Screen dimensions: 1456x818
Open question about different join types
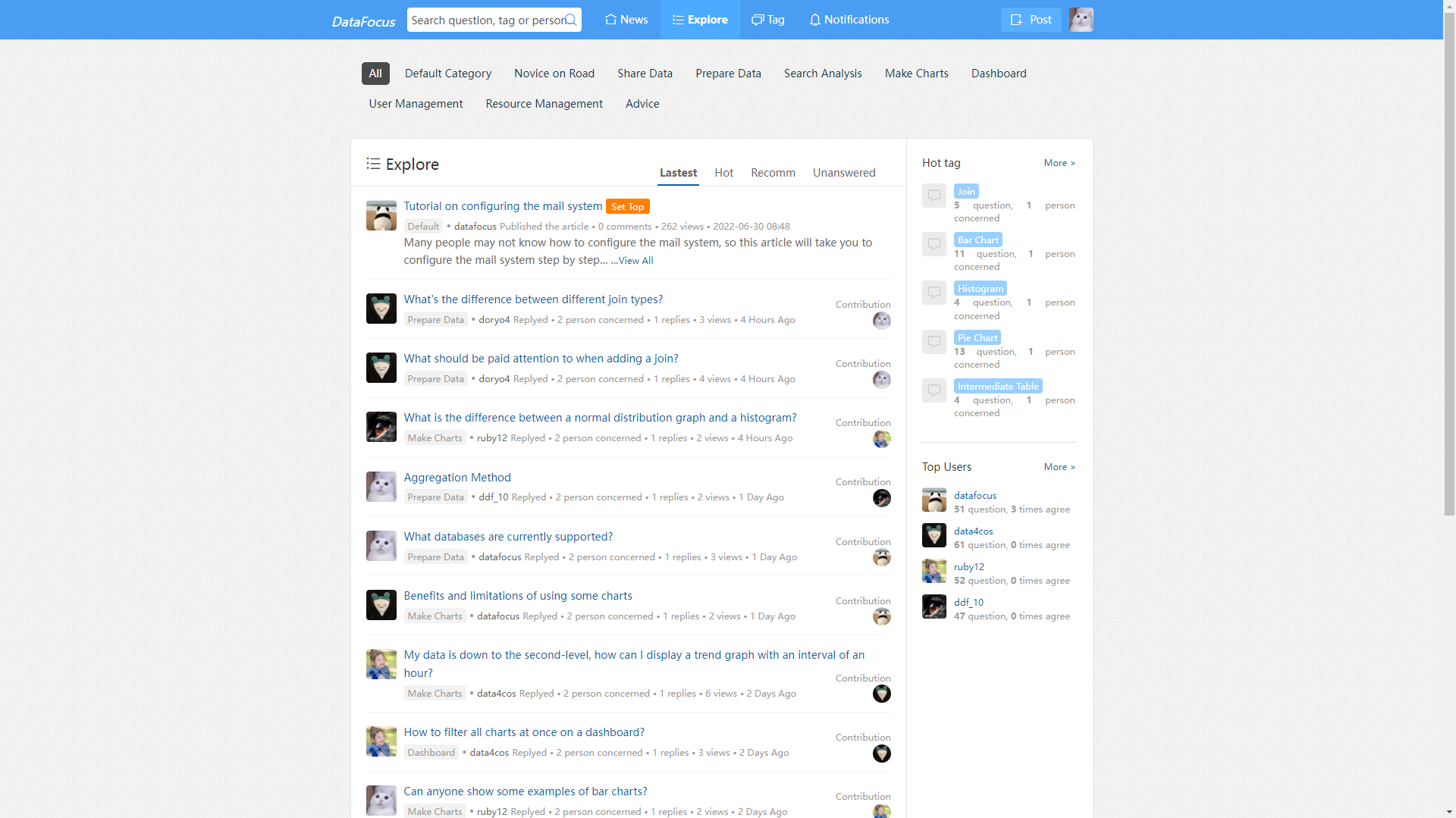click(533, 299)
